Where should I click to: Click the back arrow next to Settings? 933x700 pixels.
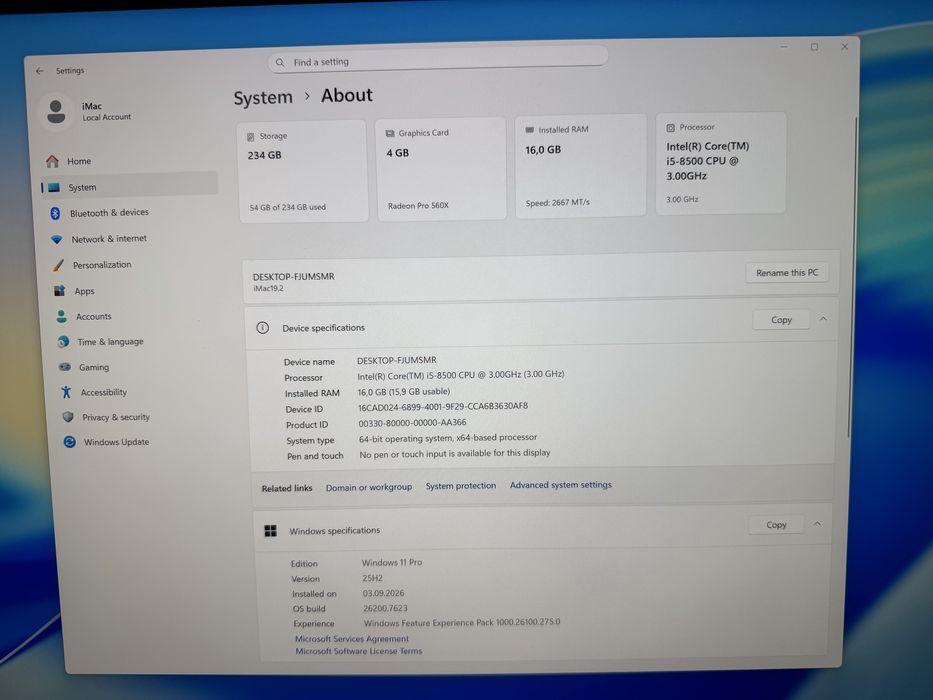40,71
